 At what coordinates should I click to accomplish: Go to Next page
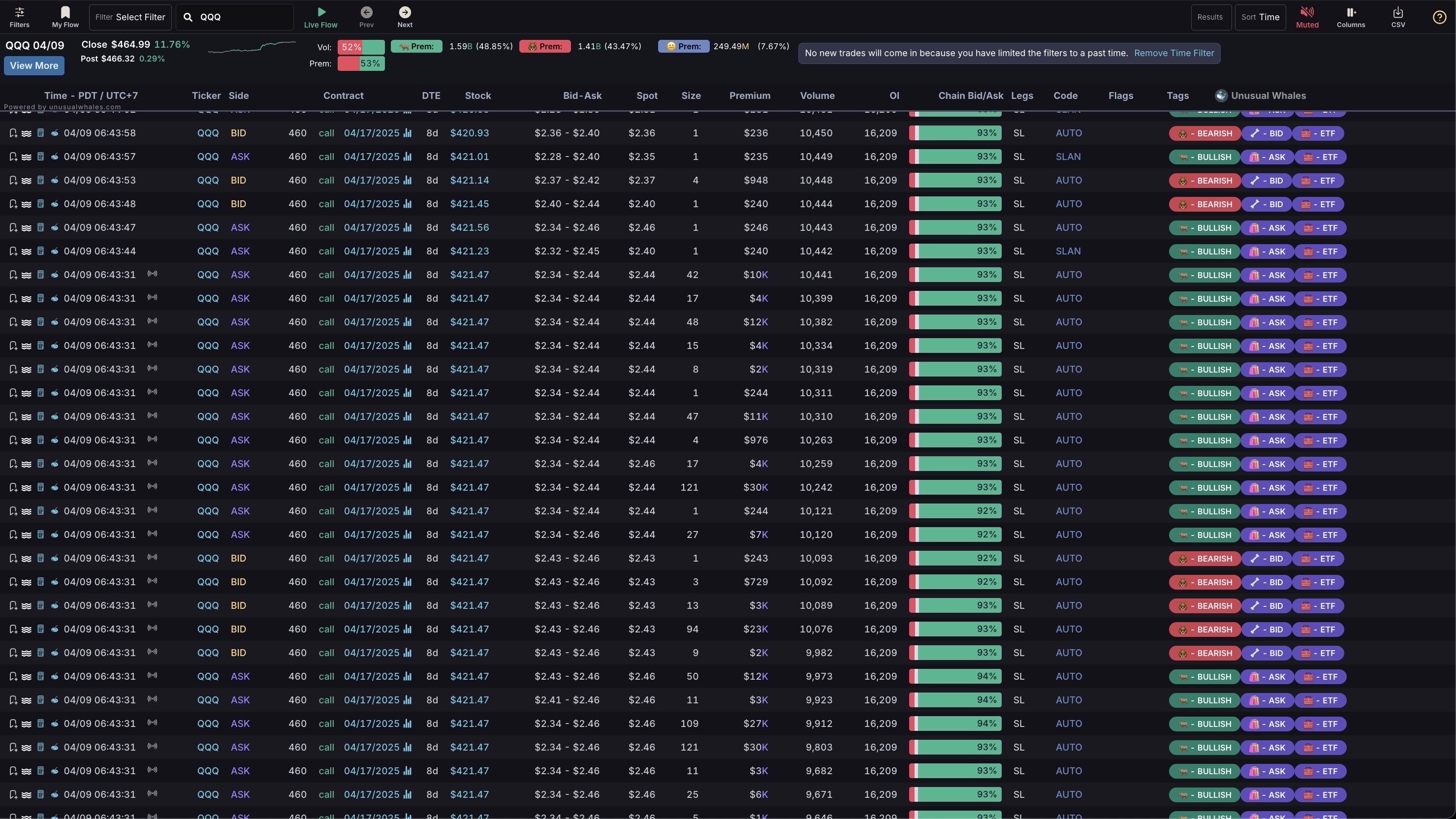[405, 17]
